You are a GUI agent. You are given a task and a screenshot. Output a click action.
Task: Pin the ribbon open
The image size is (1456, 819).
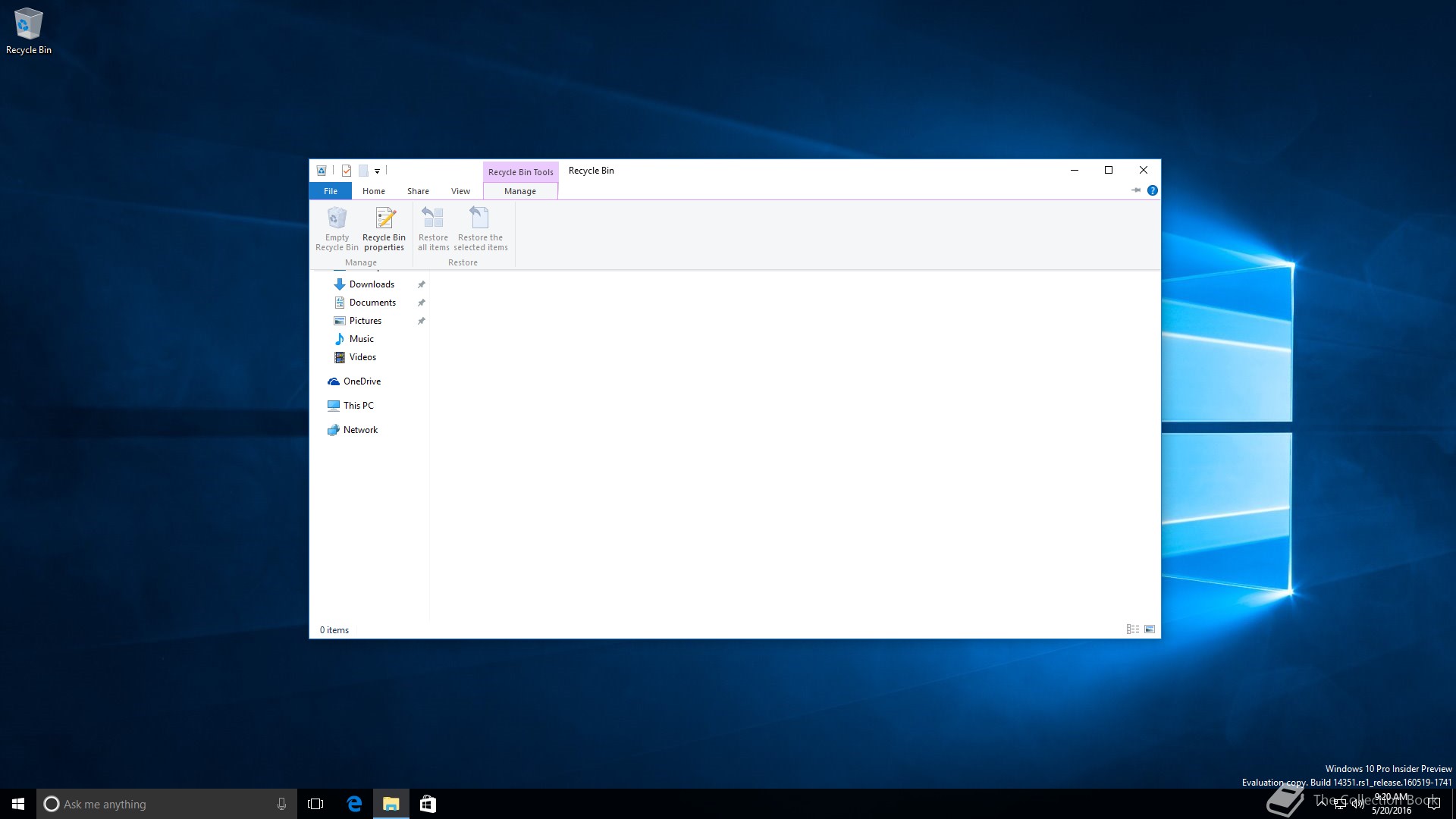tap(1136, 190)
